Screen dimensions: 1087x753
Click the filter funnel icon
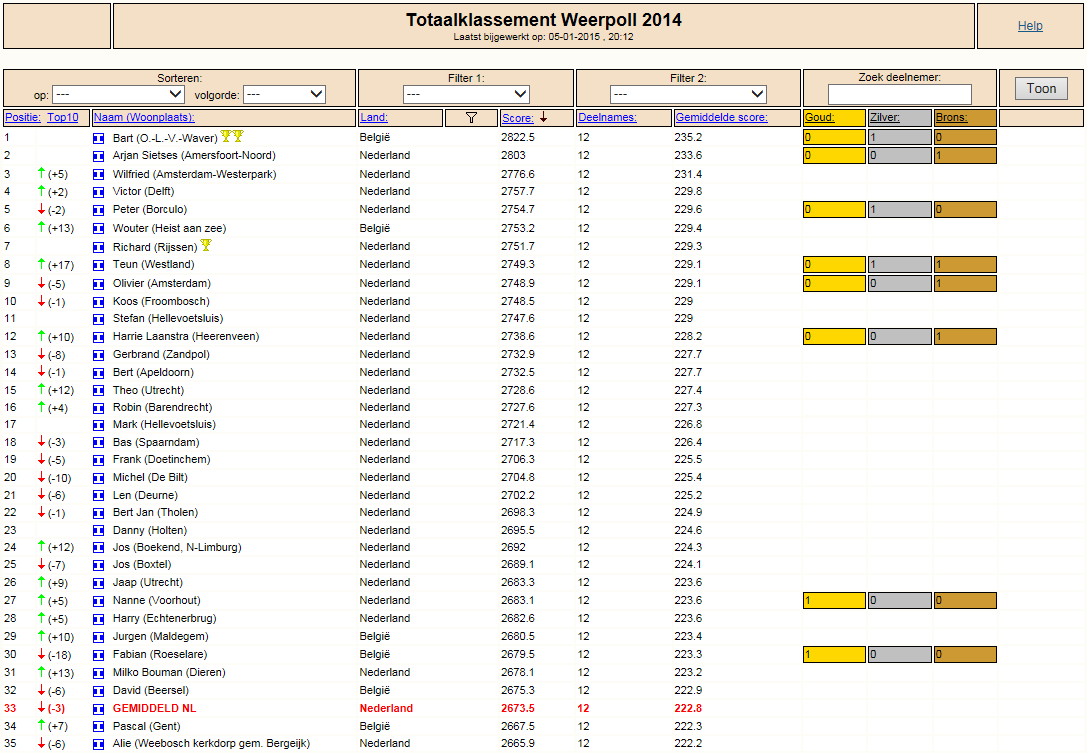[x=471, y=118]
